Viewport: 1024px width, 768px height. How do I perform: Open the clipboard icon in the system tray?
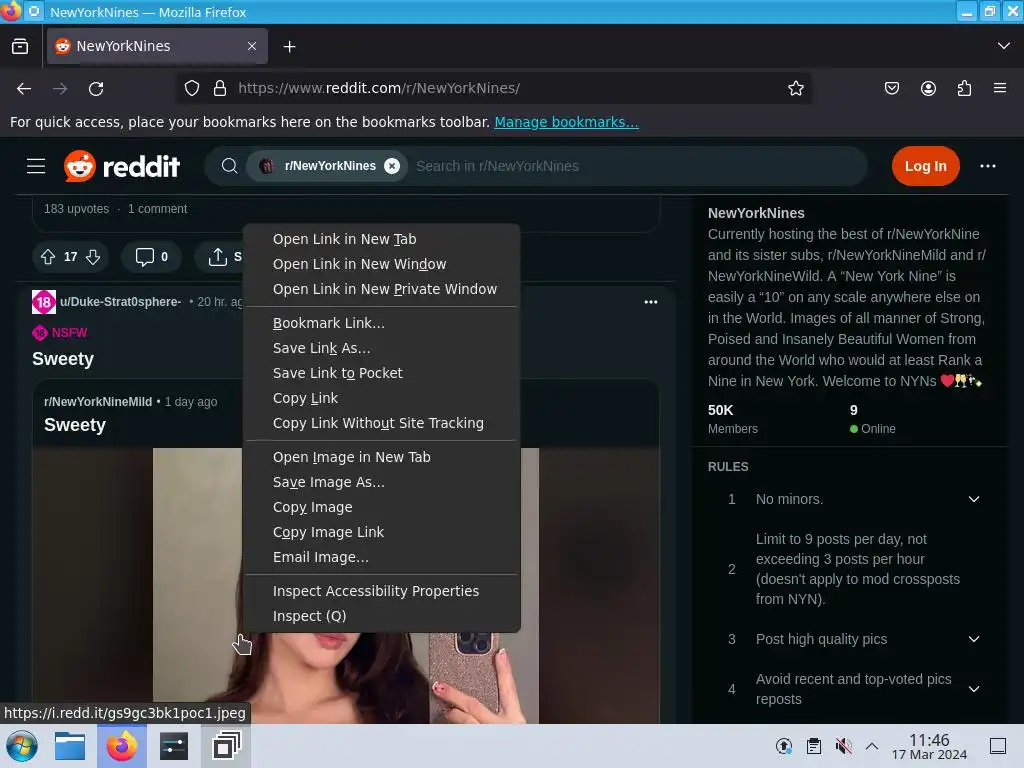pos(814,746)
